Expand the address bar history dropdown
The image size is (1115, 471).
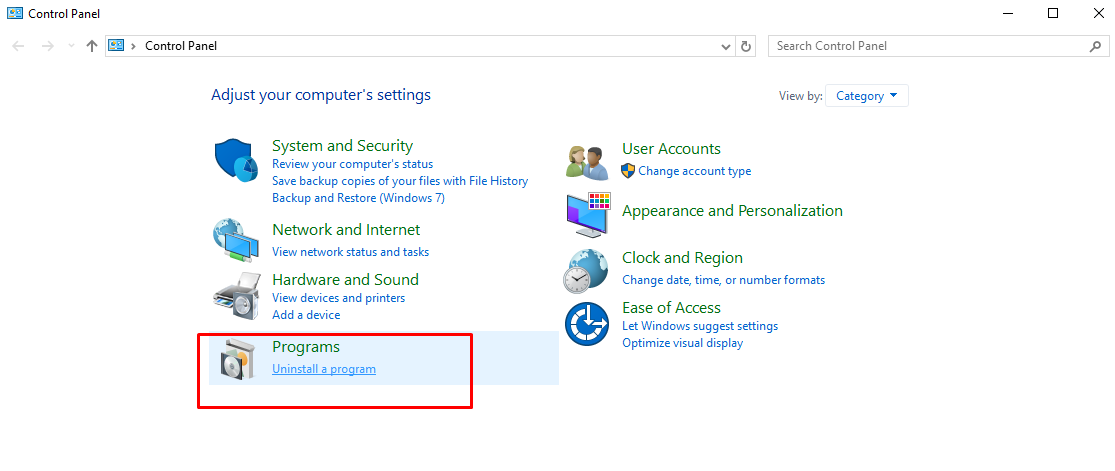[726, 46]
